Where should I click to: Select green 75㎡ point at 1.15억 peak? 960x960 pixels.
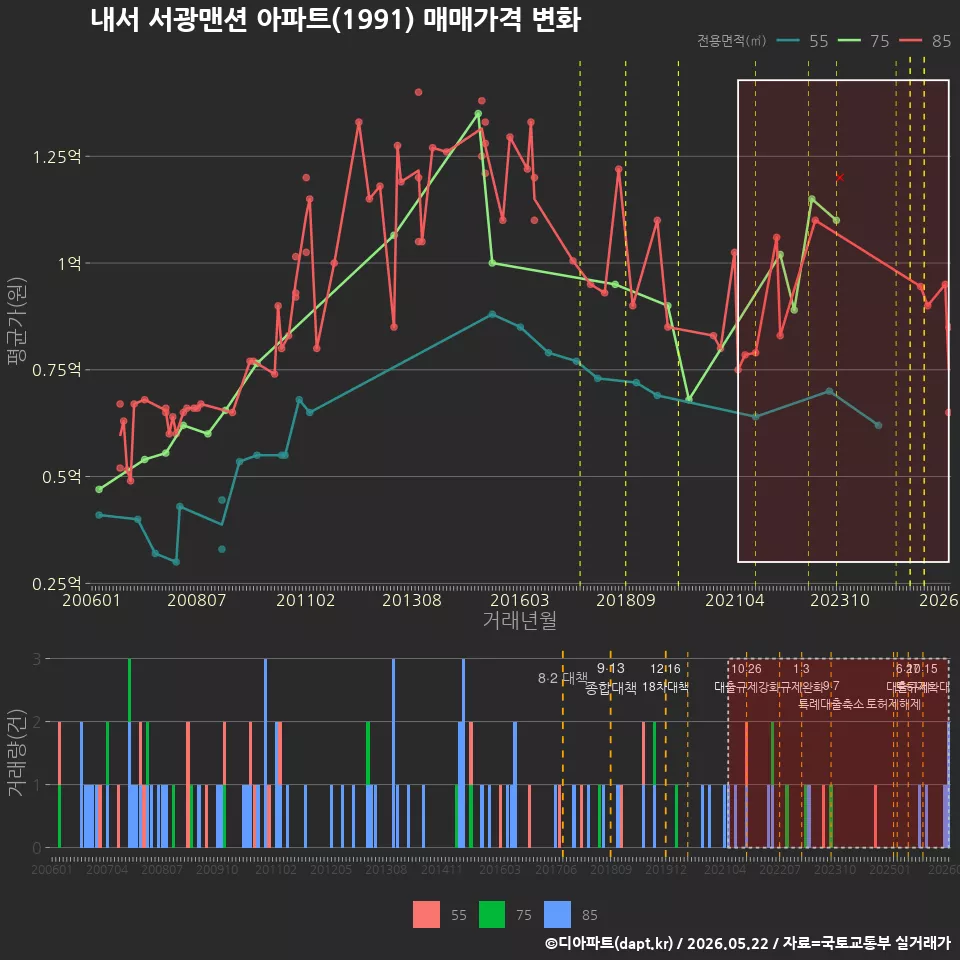812,199
